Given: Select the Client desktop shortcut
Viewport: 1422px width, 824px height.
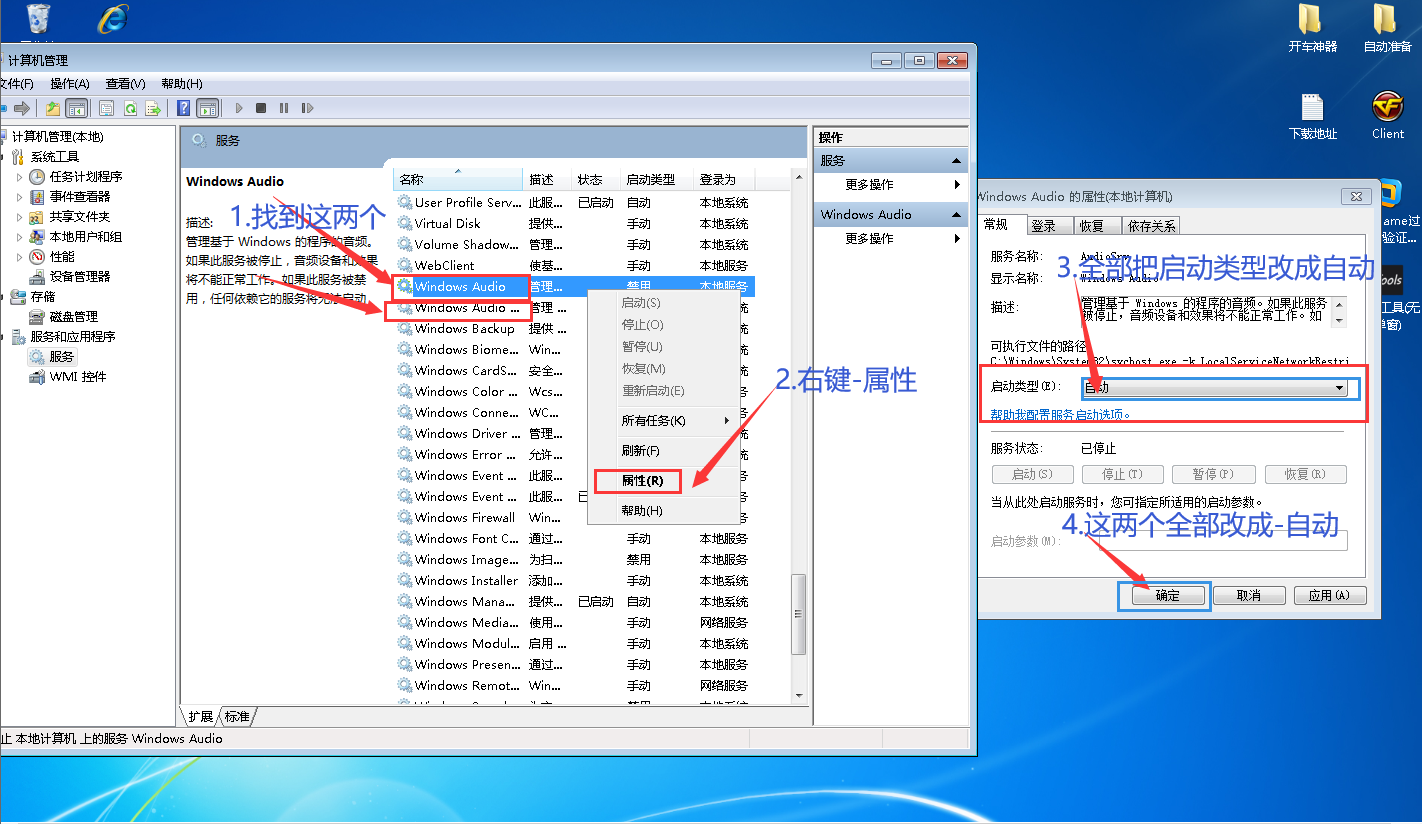Looking at the screenshot, I should click(1387, 115).
